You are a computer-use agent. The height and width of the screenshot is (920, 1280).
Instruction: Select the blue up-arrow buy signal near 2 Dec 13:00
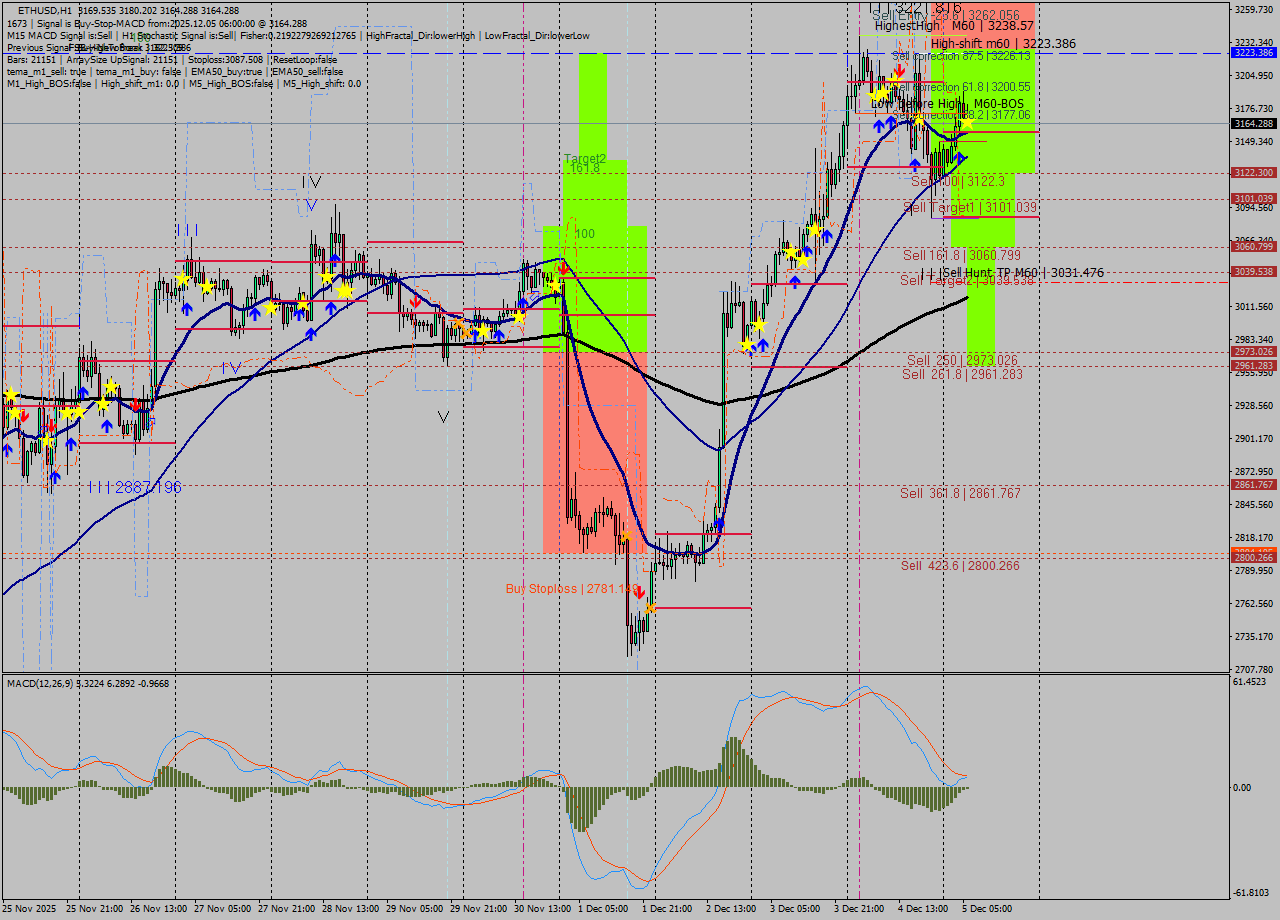point(719,523)
